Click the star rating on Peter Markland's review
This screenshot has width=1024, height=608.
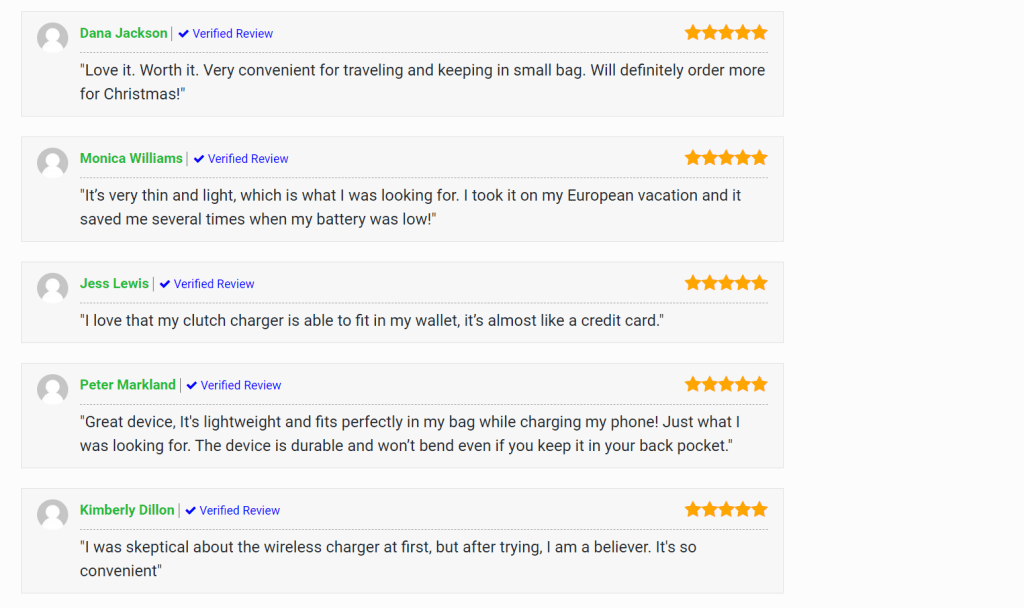(726, 385)
